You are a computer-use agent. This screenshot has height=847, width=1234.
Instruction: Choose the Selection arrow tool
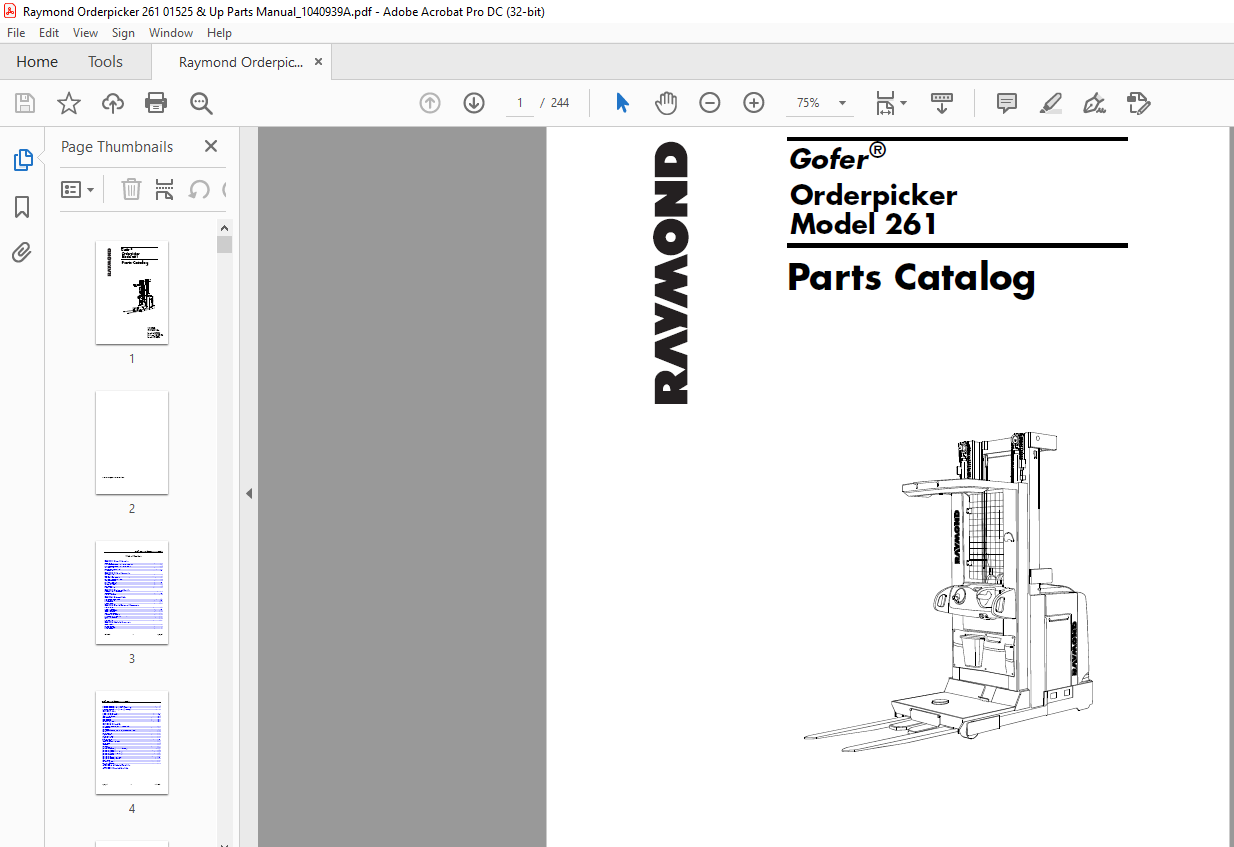click(622, 103)
